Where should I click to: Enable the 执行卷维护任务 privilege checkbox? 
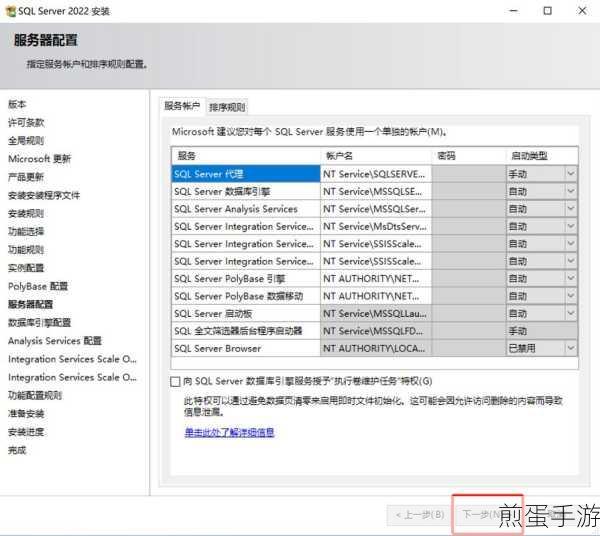175,381
